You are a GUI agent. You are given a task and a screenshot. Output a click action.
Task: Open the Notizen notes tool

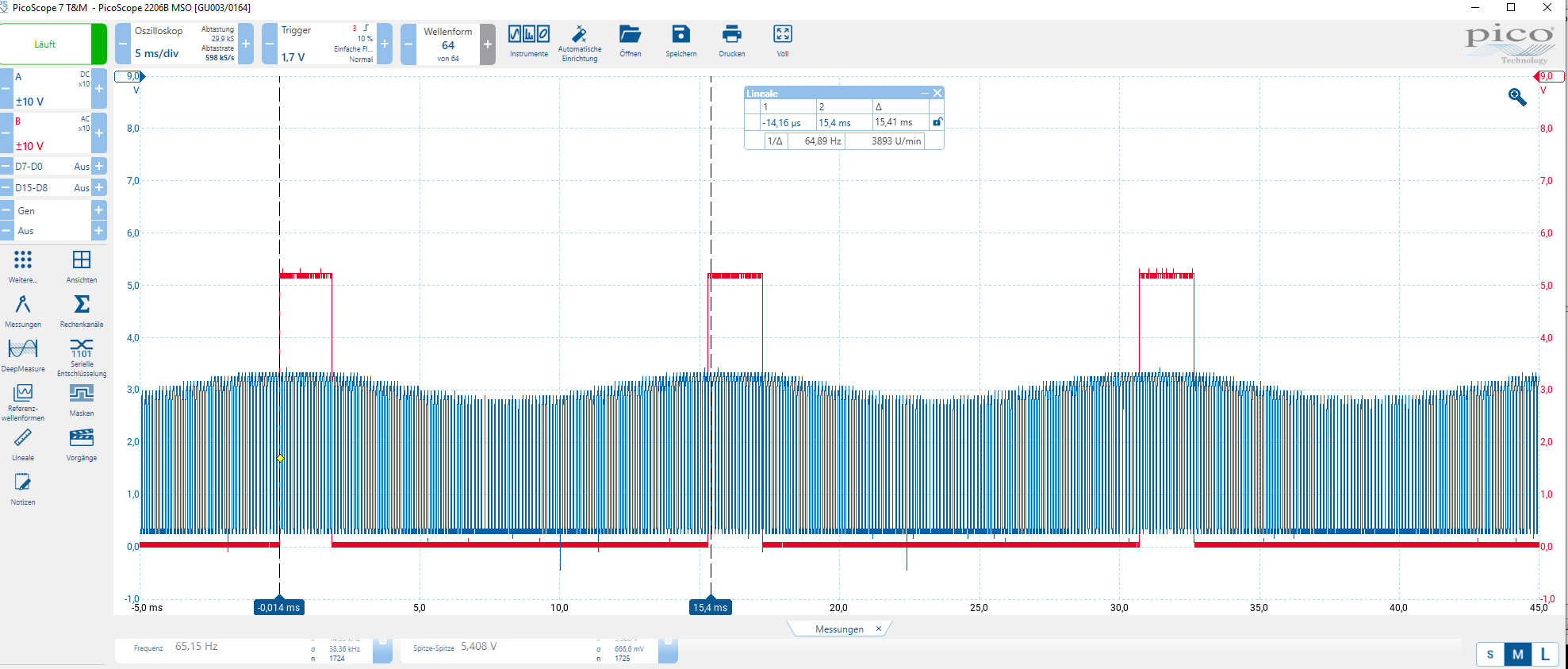(x=23, y=489)
